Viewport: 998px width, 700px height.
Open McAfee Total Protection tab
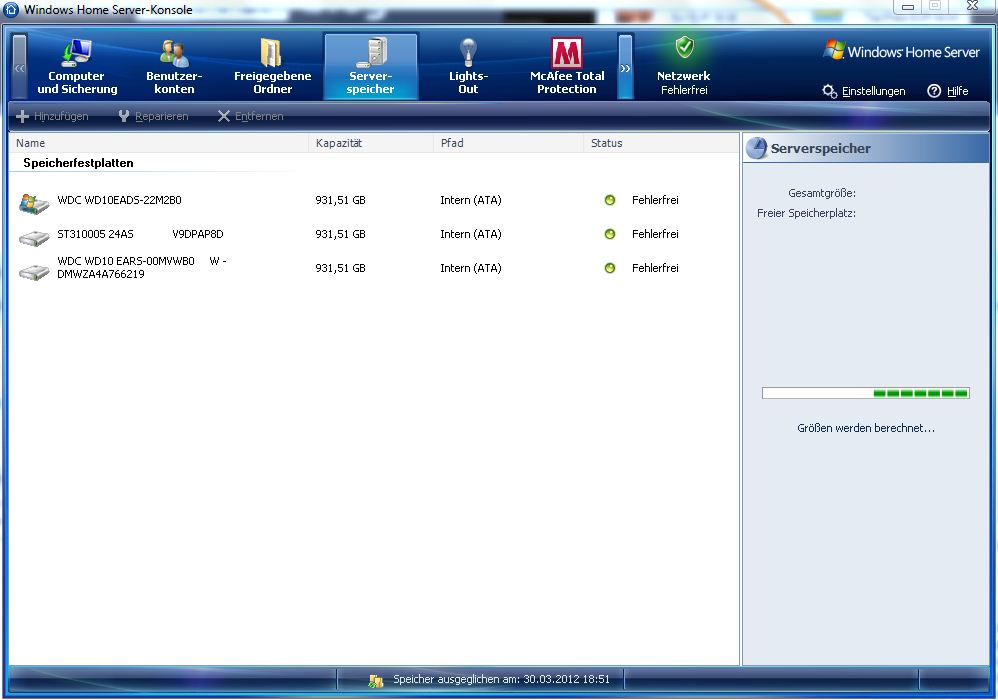(566, 67)
